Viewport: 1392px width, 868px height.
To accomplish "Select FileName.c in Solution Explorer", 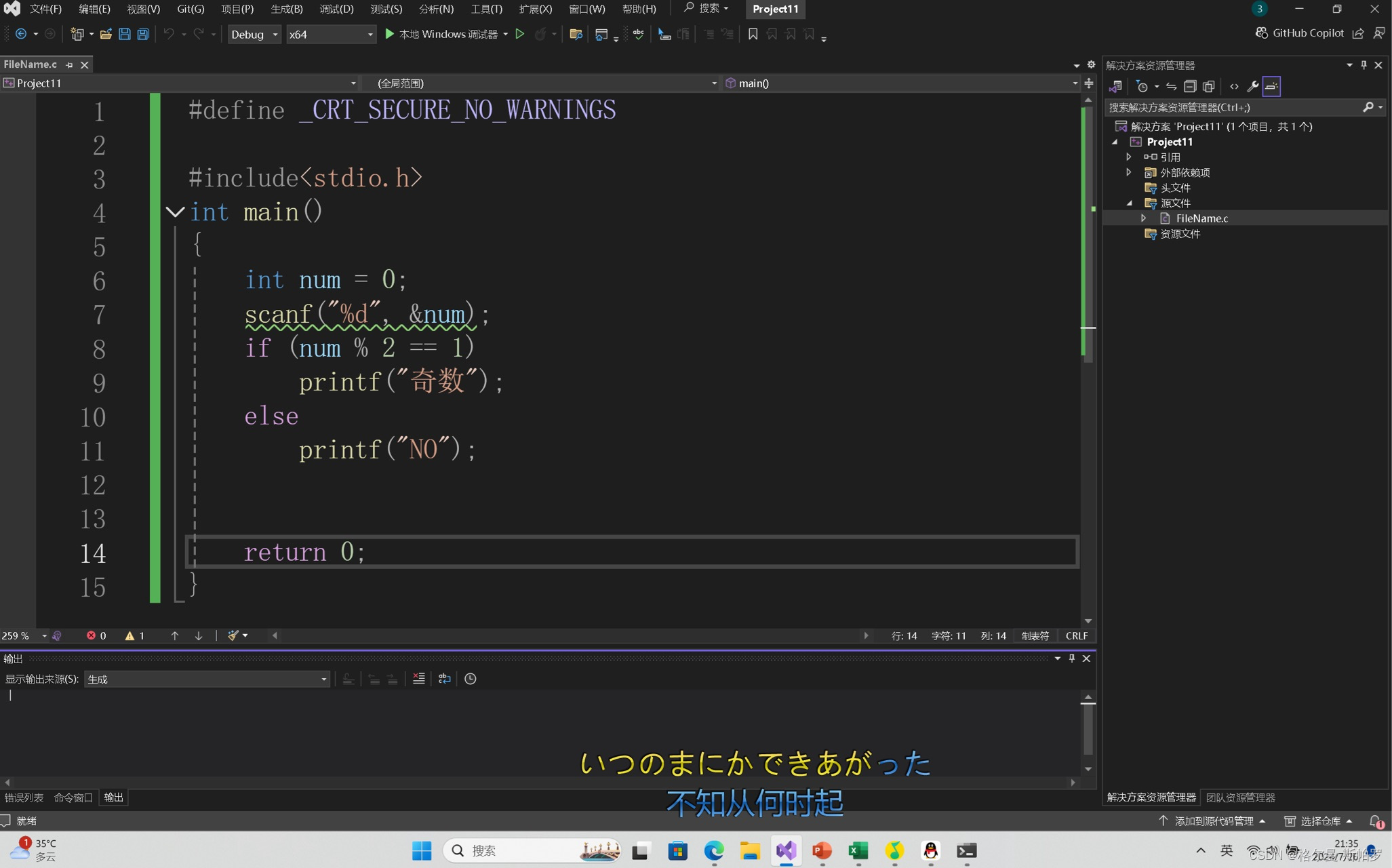I will [x=1201, y=218].
